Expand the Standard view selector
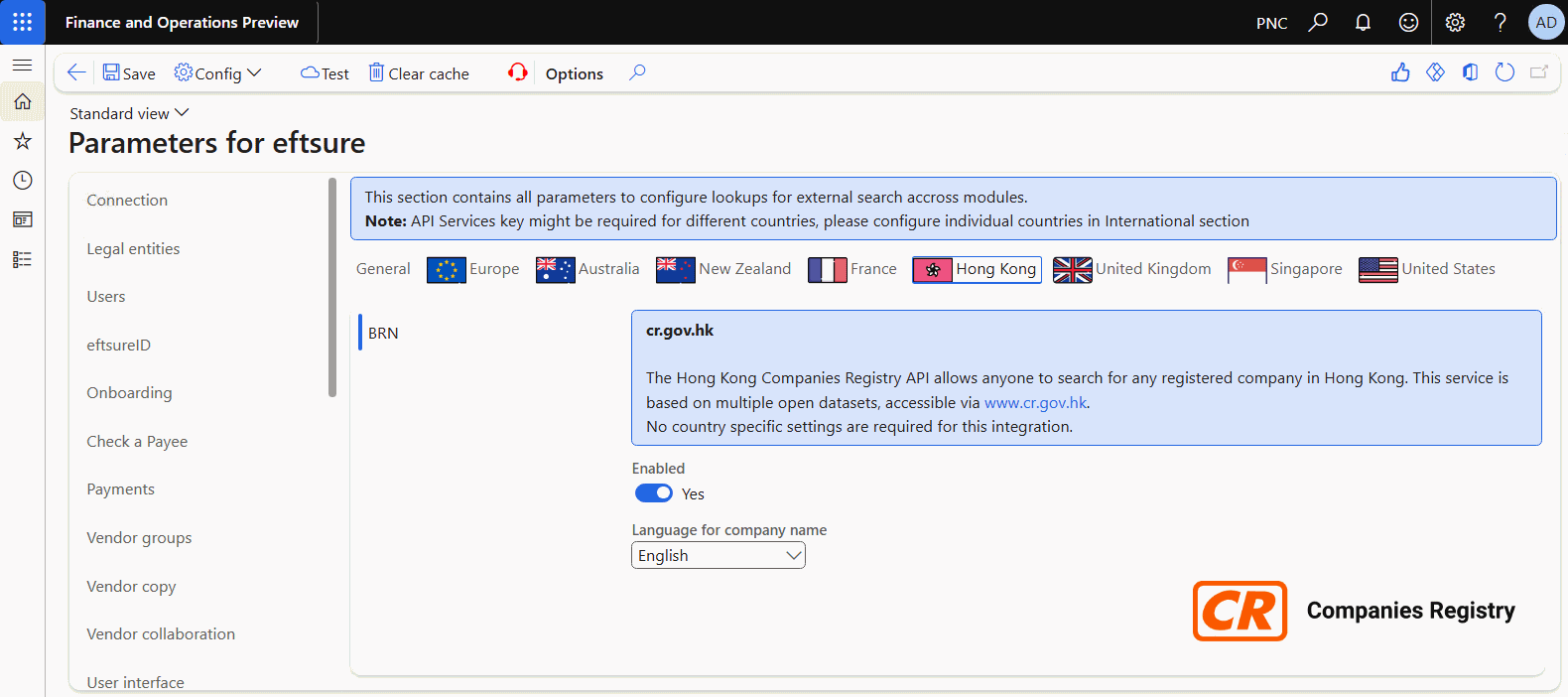 pyautogui.click(x=129, y=113)
